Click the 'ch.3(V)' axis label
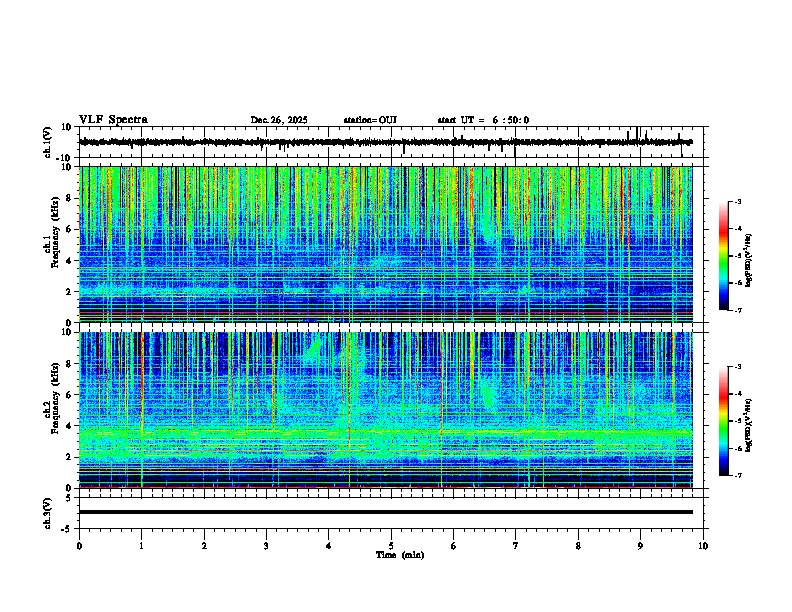Image resolution: width=792 pixels, height=612 pixels. [x=48, y=513]
